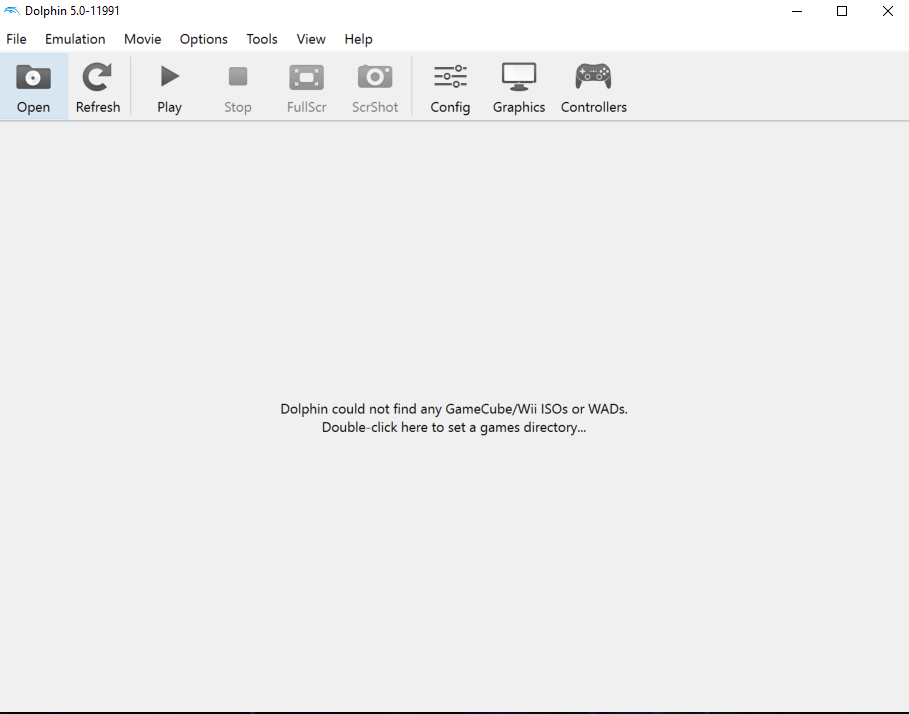Open the Help menu
The width and height of the screenshot is (909, 714).
point(358,39)
